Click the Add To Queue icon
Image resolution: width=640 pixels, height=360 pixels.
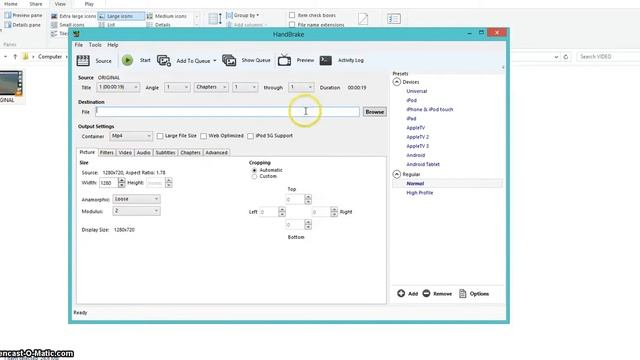(164, 60)
